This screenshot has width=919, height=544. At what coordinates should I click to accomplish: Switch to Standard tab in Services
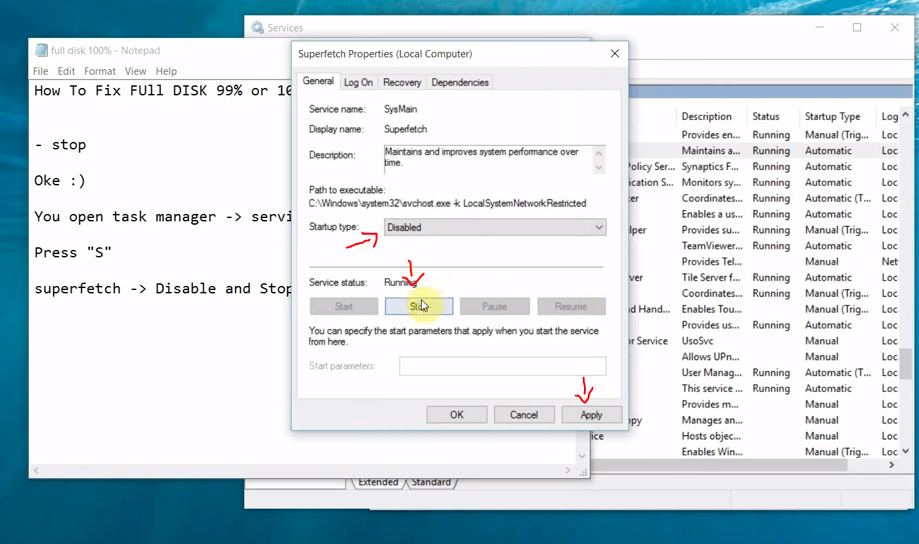coord(431,482)
